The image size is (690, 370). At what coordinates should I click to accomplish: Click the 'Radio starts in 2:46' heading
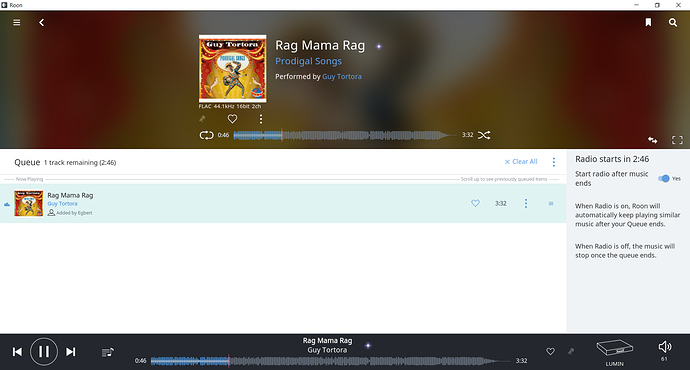point(612,159)
